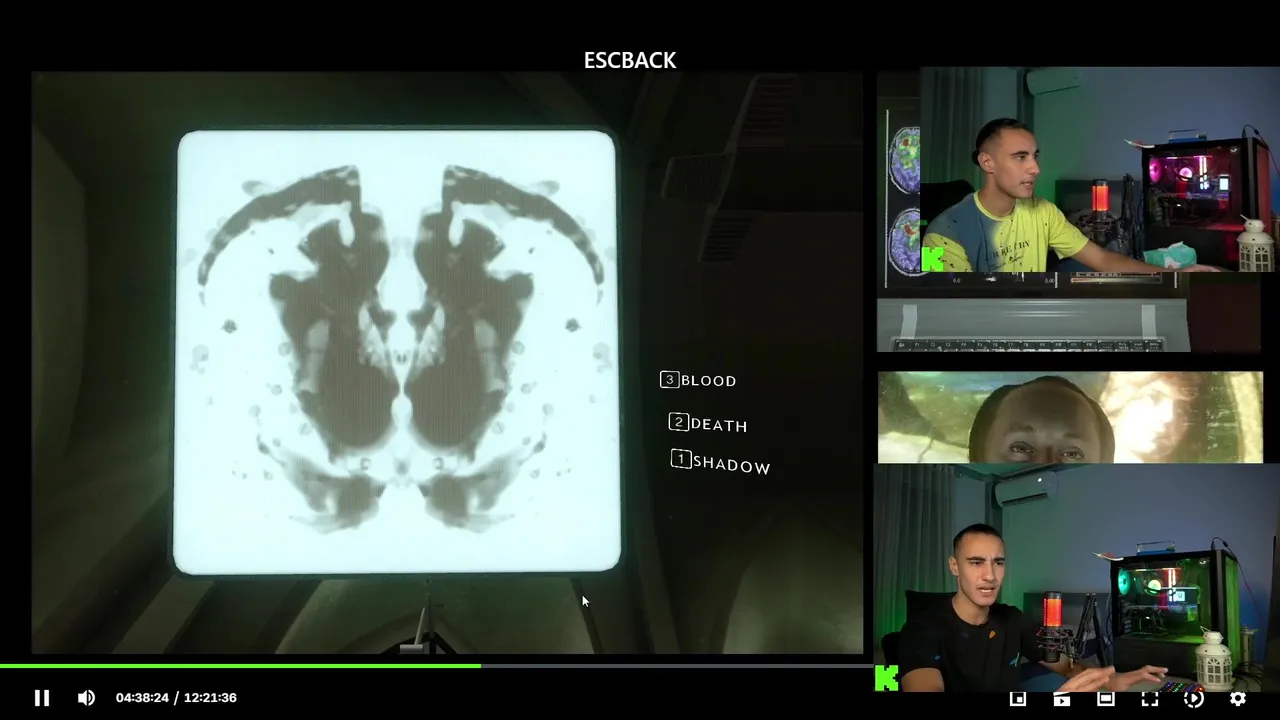Open playback speed control
Viewport: 1280px width, 720px height.
coord(1194,699)
